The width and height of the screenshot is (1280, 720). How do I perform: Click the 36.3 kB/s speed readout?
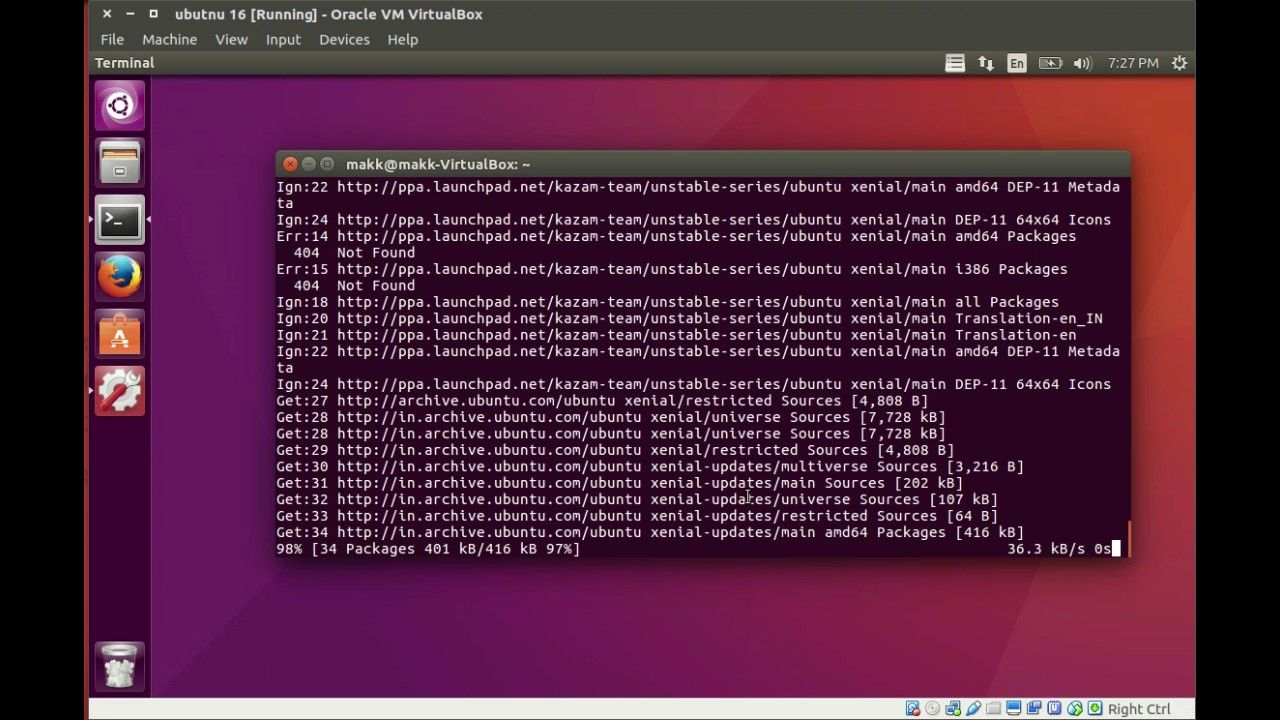point(1046,549)
